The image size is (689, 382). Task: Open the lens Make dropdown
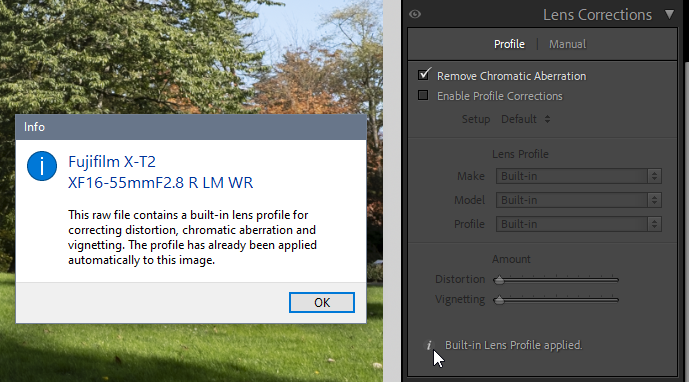(579, 176)
